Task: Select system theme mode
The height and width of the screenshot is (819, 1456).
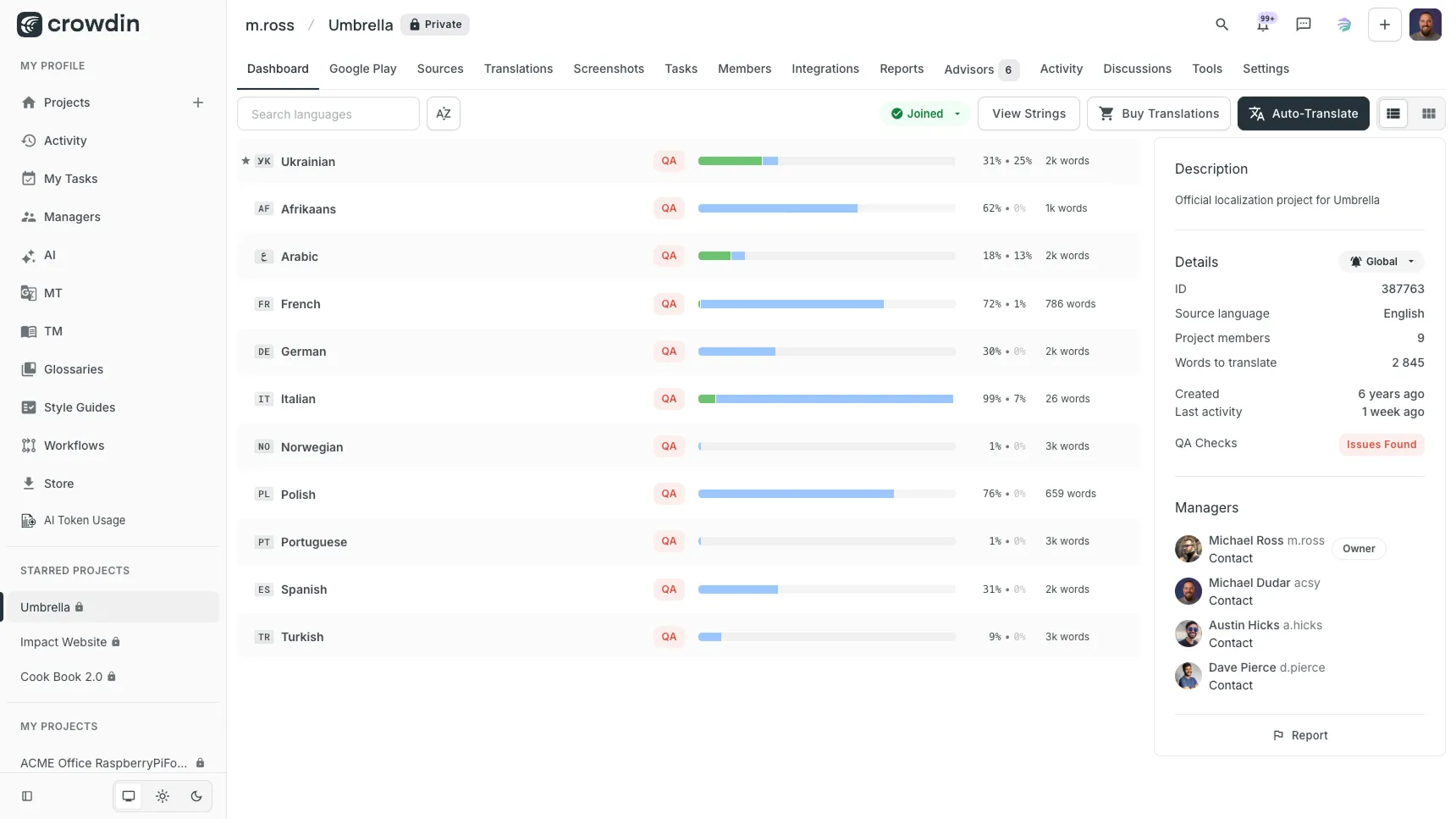Action: tap(129, 796)
